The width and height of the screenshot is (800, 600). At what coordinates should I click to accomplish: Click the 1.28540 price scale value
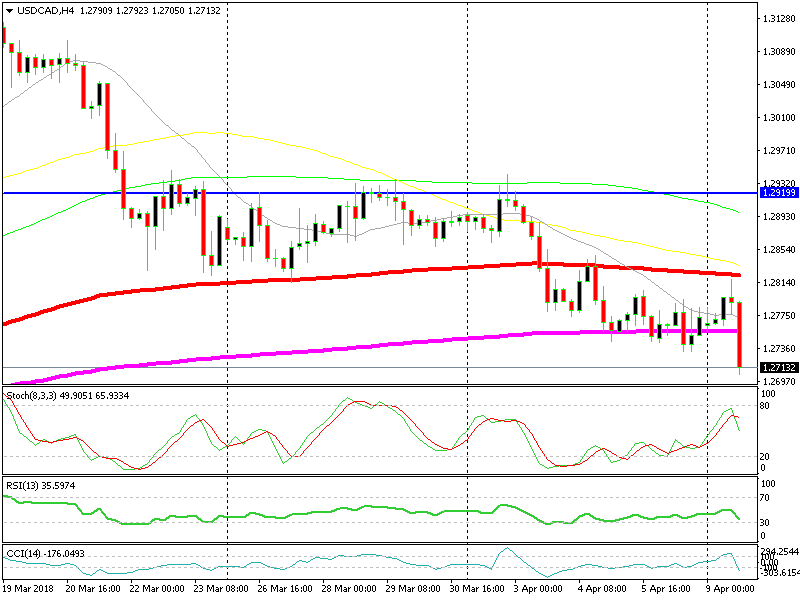click(x=779, y=249)
